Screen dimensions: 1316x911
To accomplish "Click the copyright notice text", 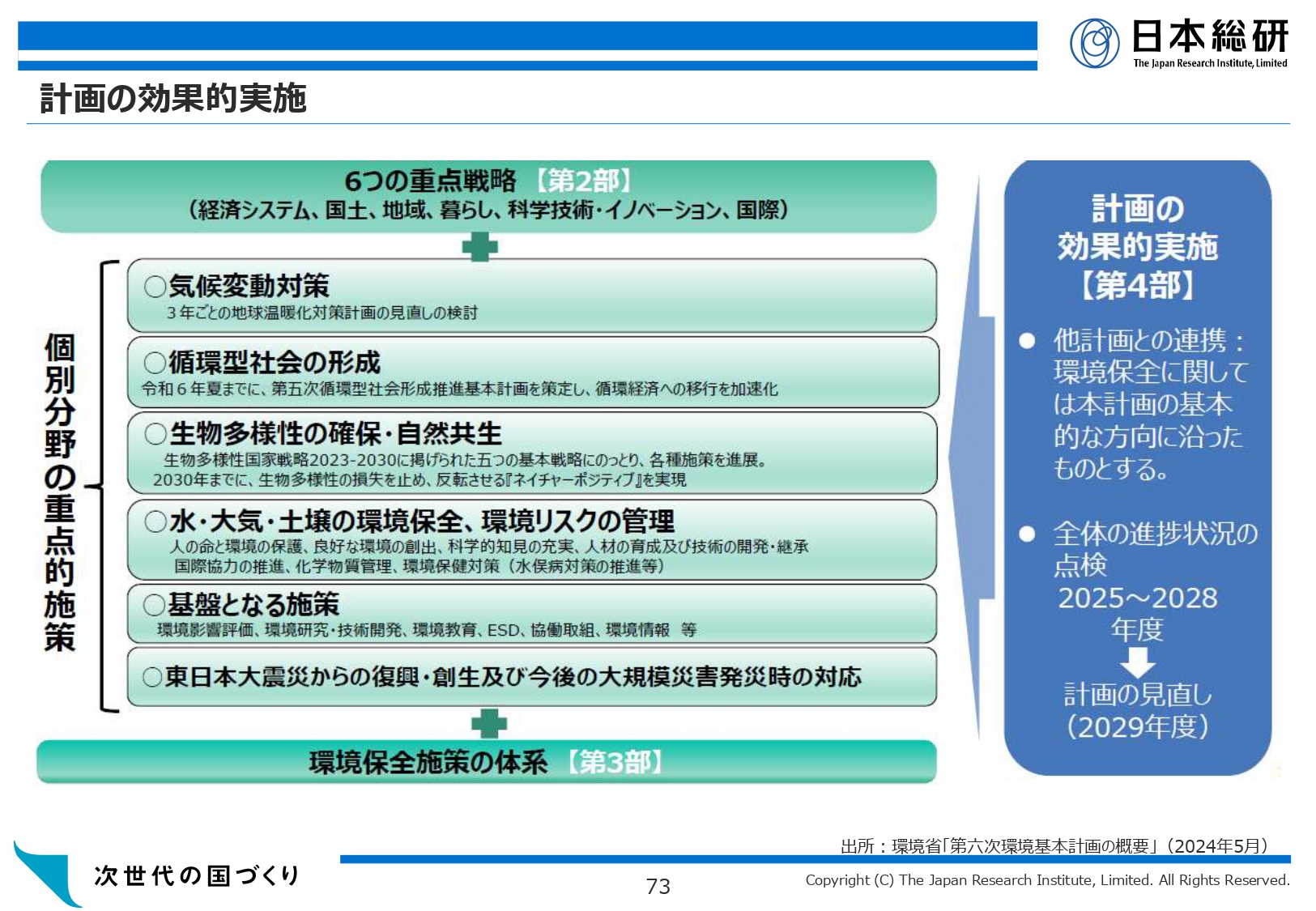I will point(1047,880).
